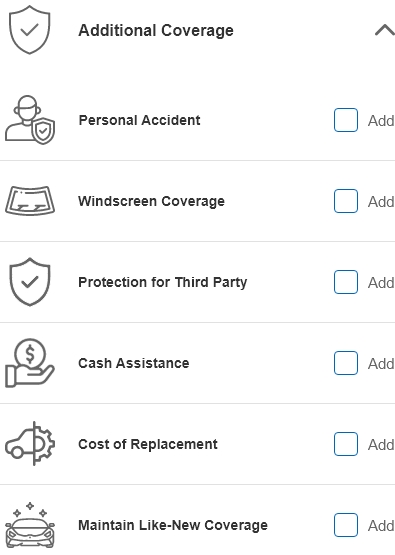Check the Maintain Like-New Coverage box
Screen dimensions: 395x555
(346, 525)
